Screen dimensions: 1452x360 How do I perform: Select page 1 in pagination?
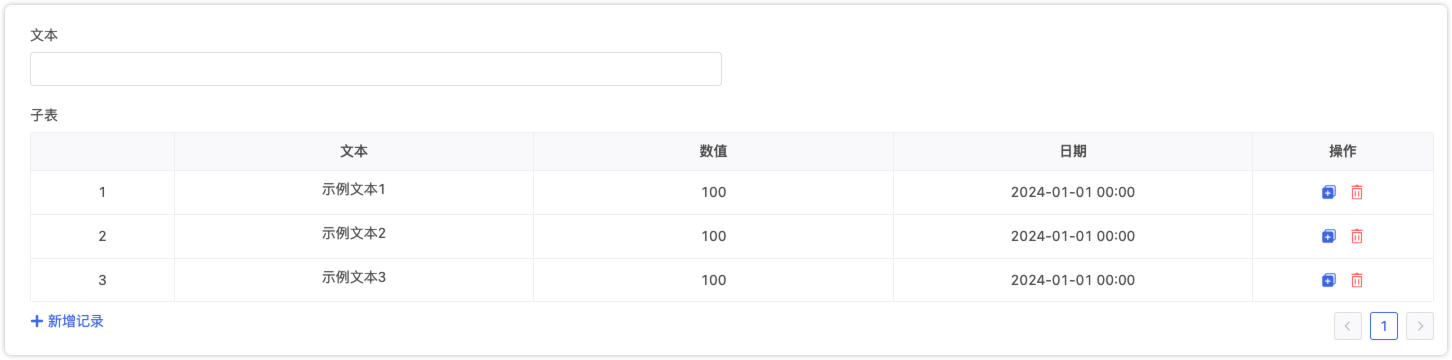(x=1384, y=326)
